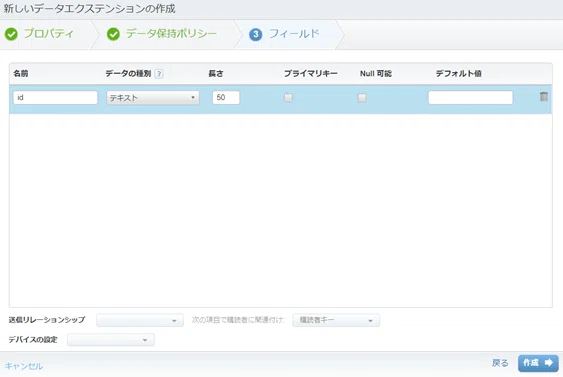Viewport: 563px width, 377px height.
Task: Click the 作成 button
Action: tap(538, 363)
